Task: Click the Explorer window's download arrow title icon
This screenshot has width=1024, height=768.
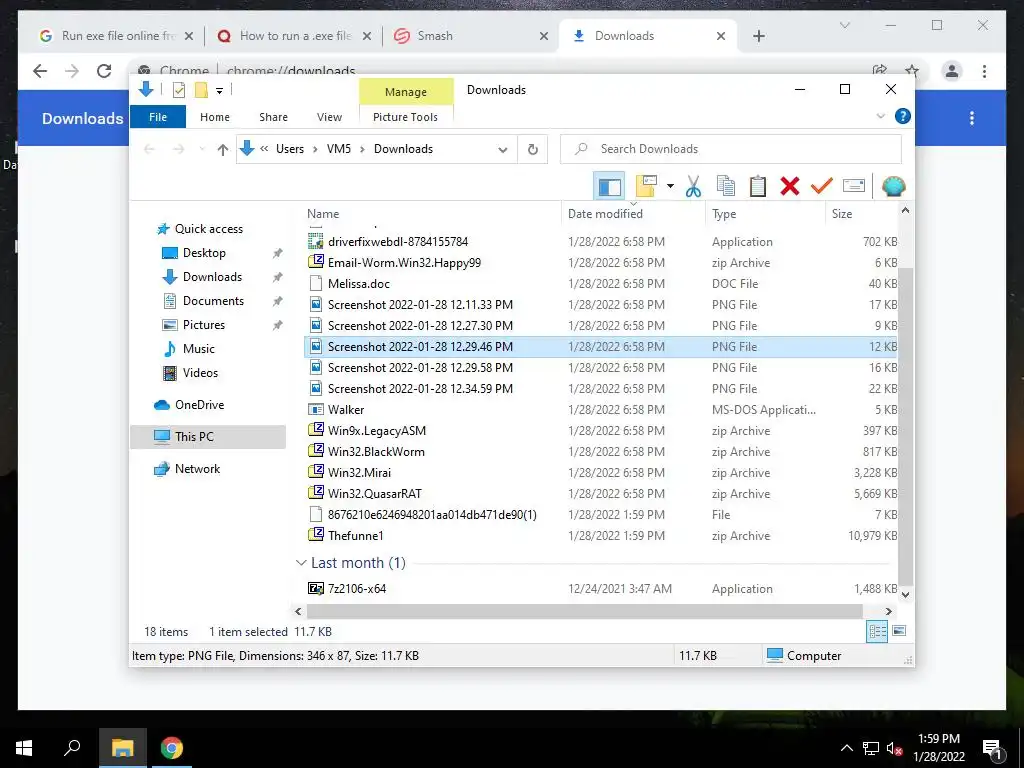Action: 146,89
